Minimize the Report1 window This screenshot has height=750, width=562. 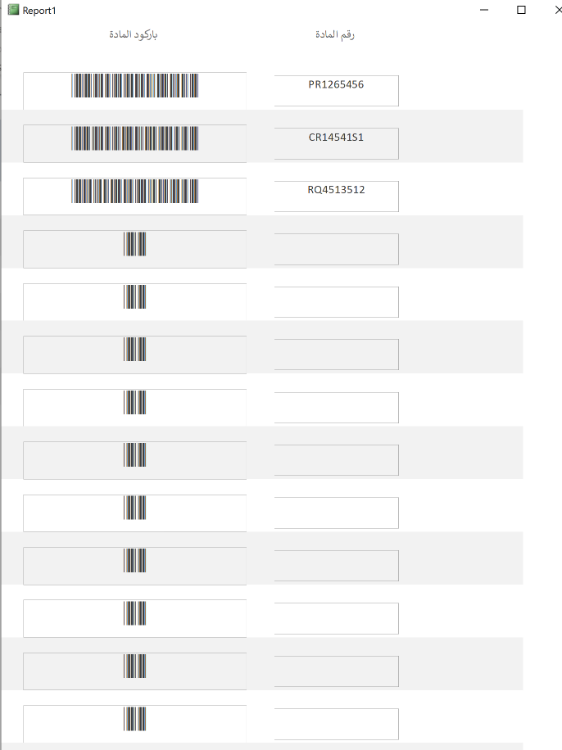pyautogui.click(x=484, y=10)
